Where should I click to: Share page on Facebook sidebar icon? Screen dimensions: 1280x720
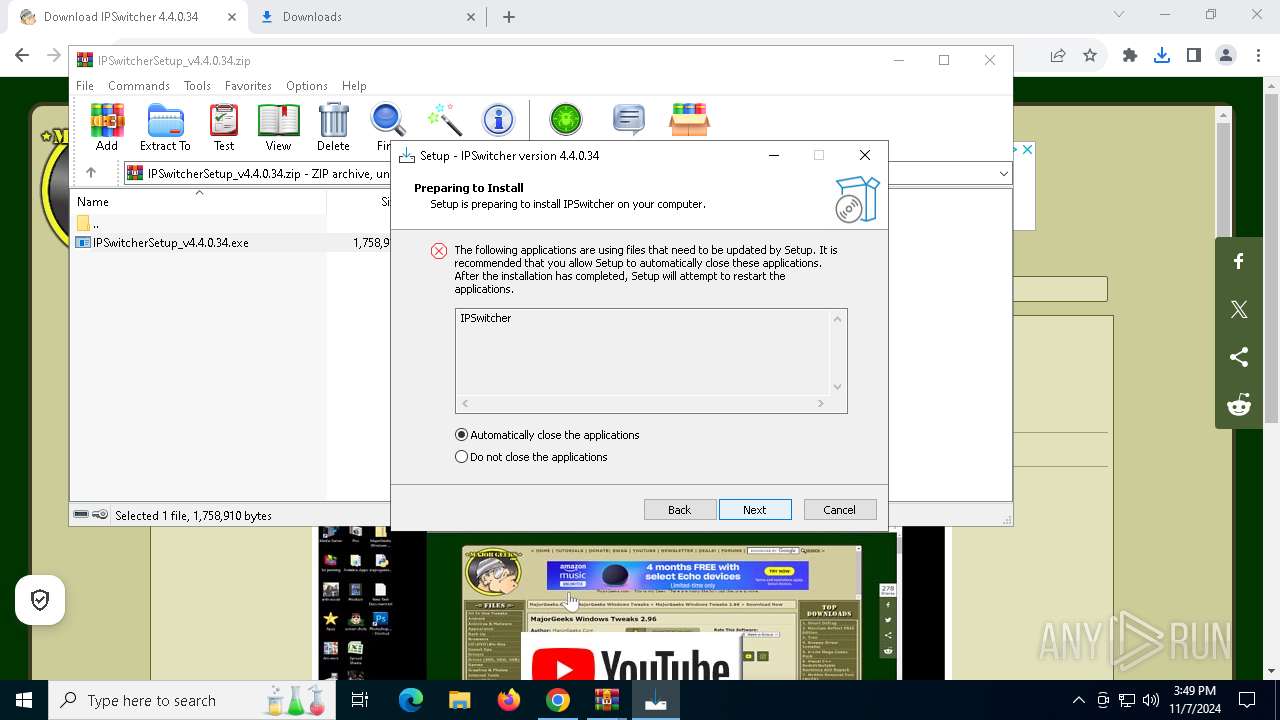1239,261
